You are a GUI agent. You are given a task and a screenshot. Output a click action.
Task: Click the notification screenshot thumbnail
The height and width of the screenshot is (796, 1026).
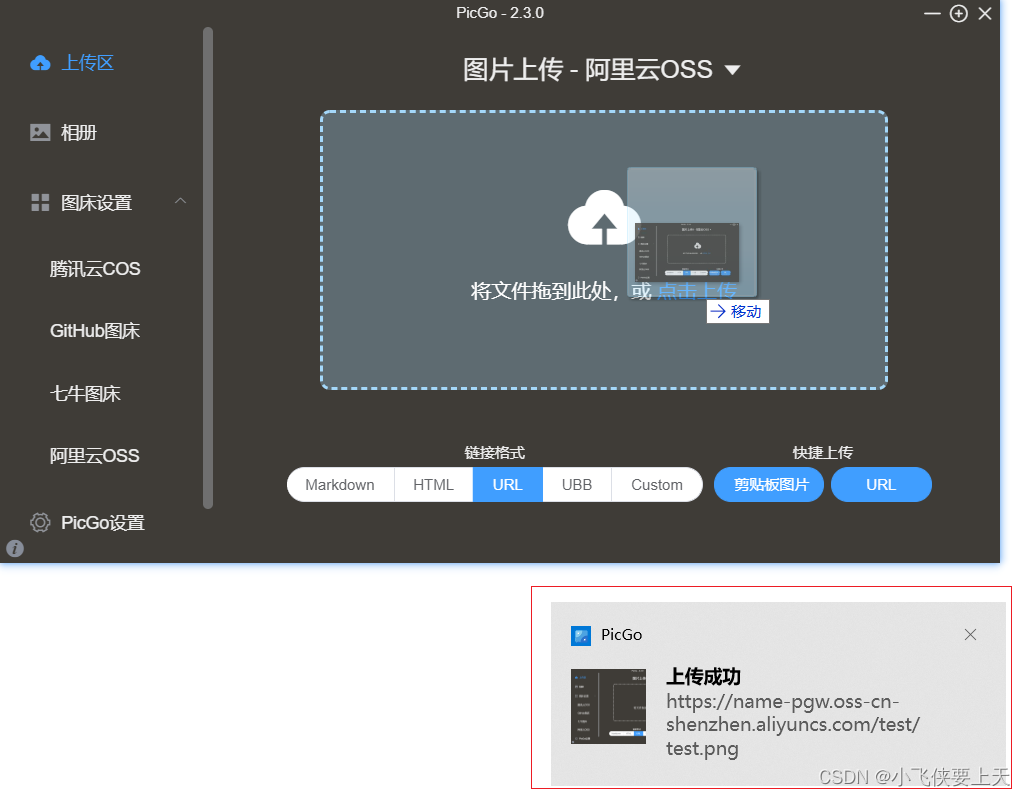click(x=609, y=706)
